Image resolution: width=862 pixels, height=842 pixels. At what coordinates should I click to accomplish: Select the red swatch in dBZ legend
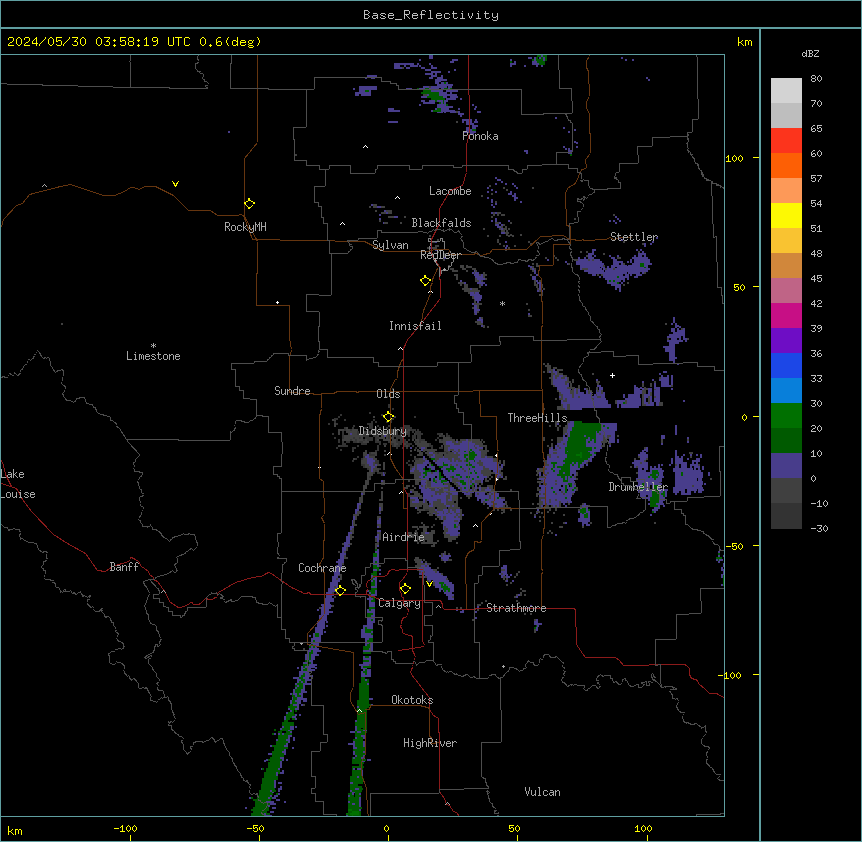(786, 140)
